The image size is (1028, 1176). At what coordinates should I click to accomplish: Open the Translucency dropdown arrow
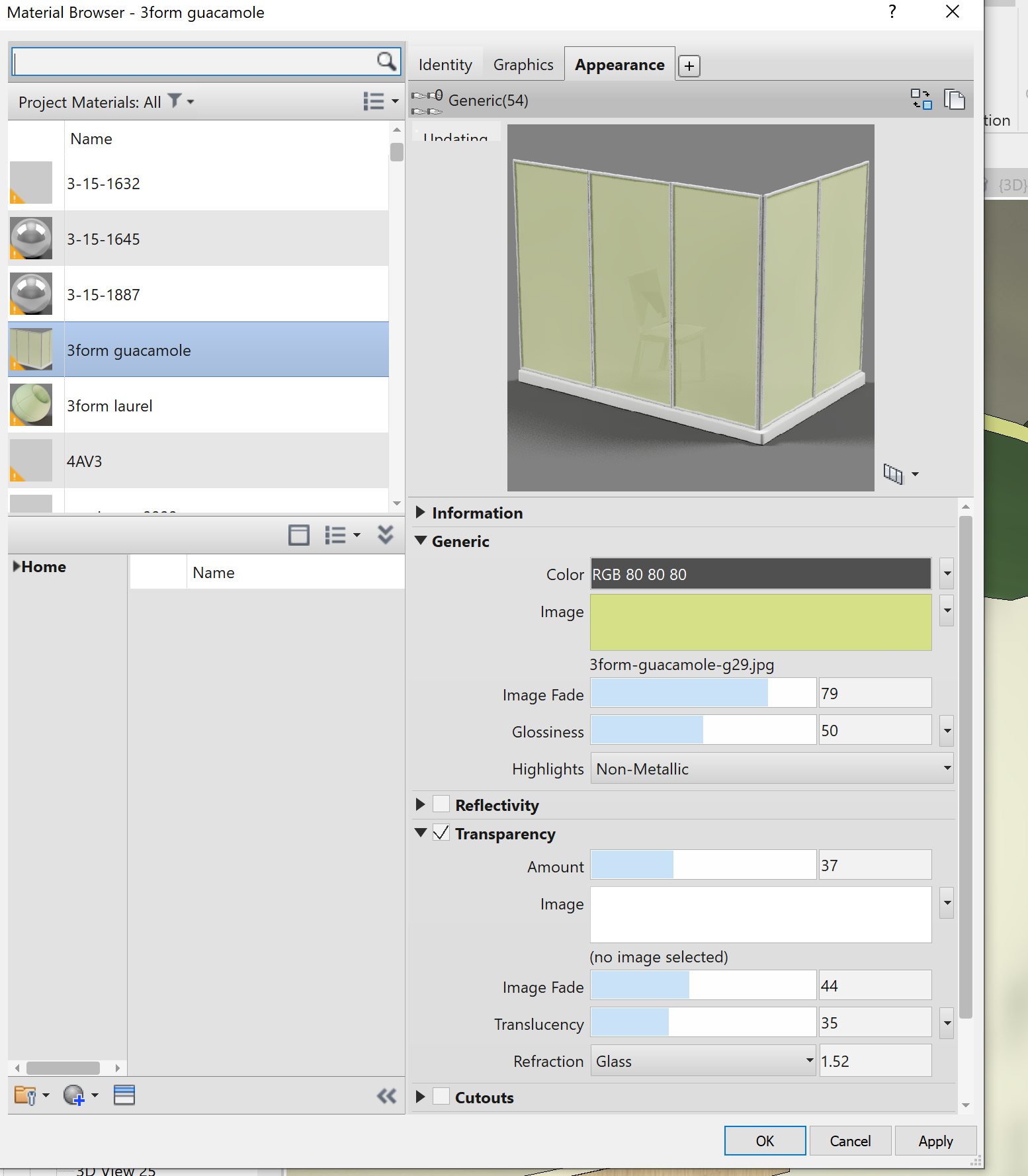click(x=947, y=1023)
